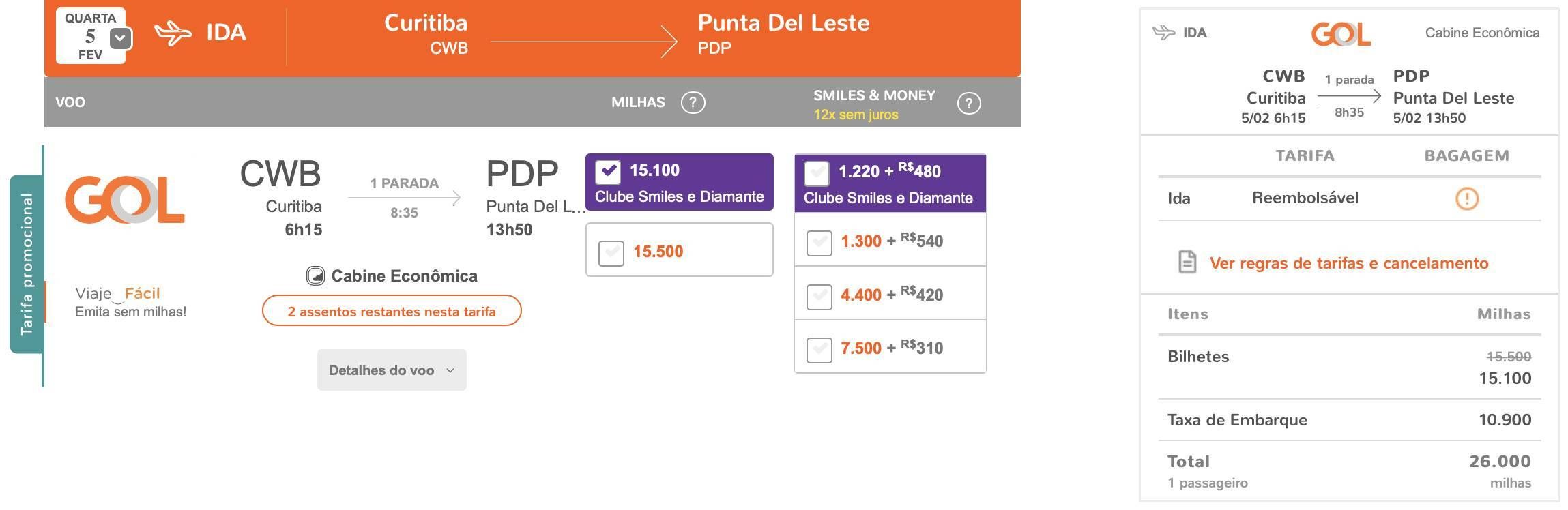Click the BAGAGEM column header
1568x510 pixels.
1466,155
